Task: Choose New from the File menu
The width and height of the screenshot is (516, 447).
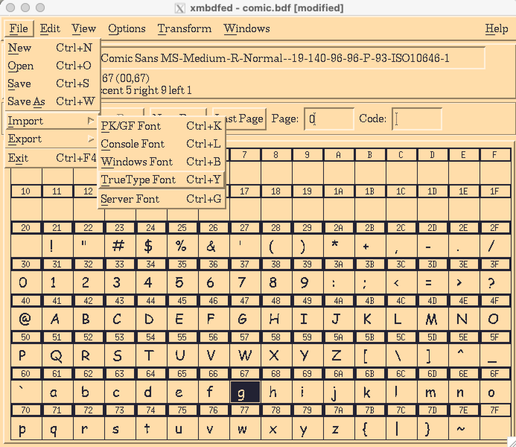Action: pos(52,48)
